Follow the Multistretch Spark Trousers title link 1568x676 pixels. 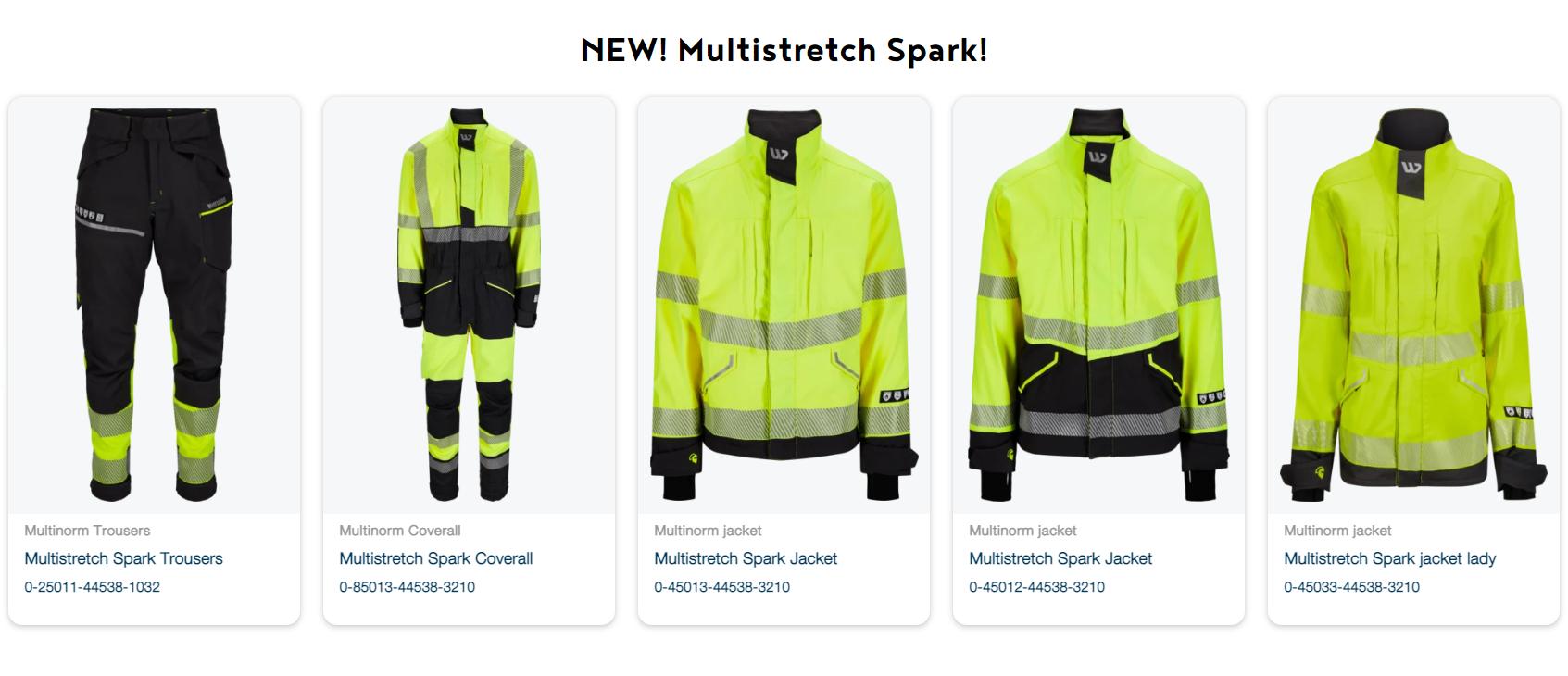[123, 558]
